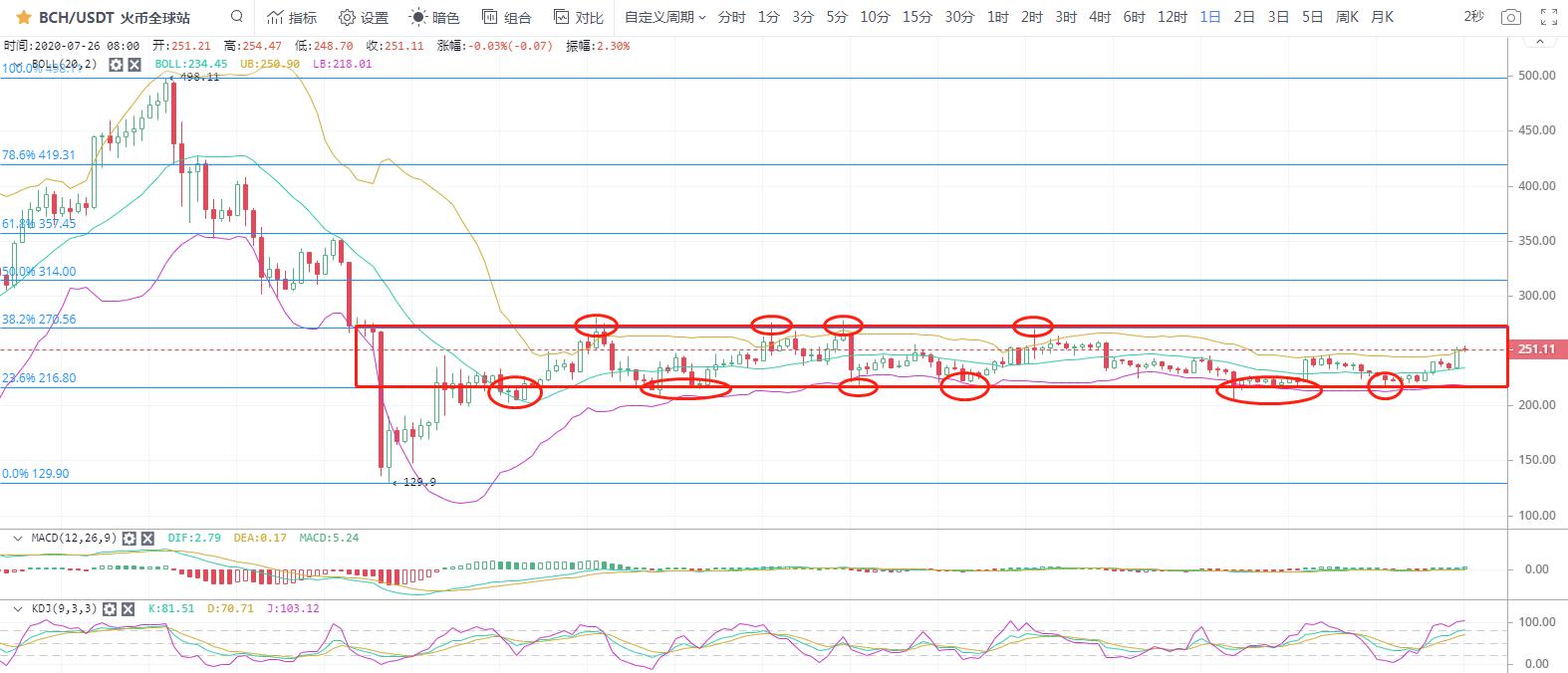Click the favorite star next to BCH/USDT
This screenshot has width=1568, height=673.
click(x=23, y=17)
